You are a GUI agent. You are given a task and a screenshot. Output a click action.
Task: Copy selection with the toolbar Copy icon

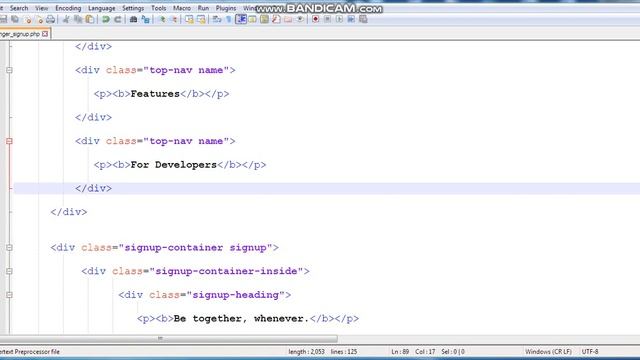[x=78, y=19]
